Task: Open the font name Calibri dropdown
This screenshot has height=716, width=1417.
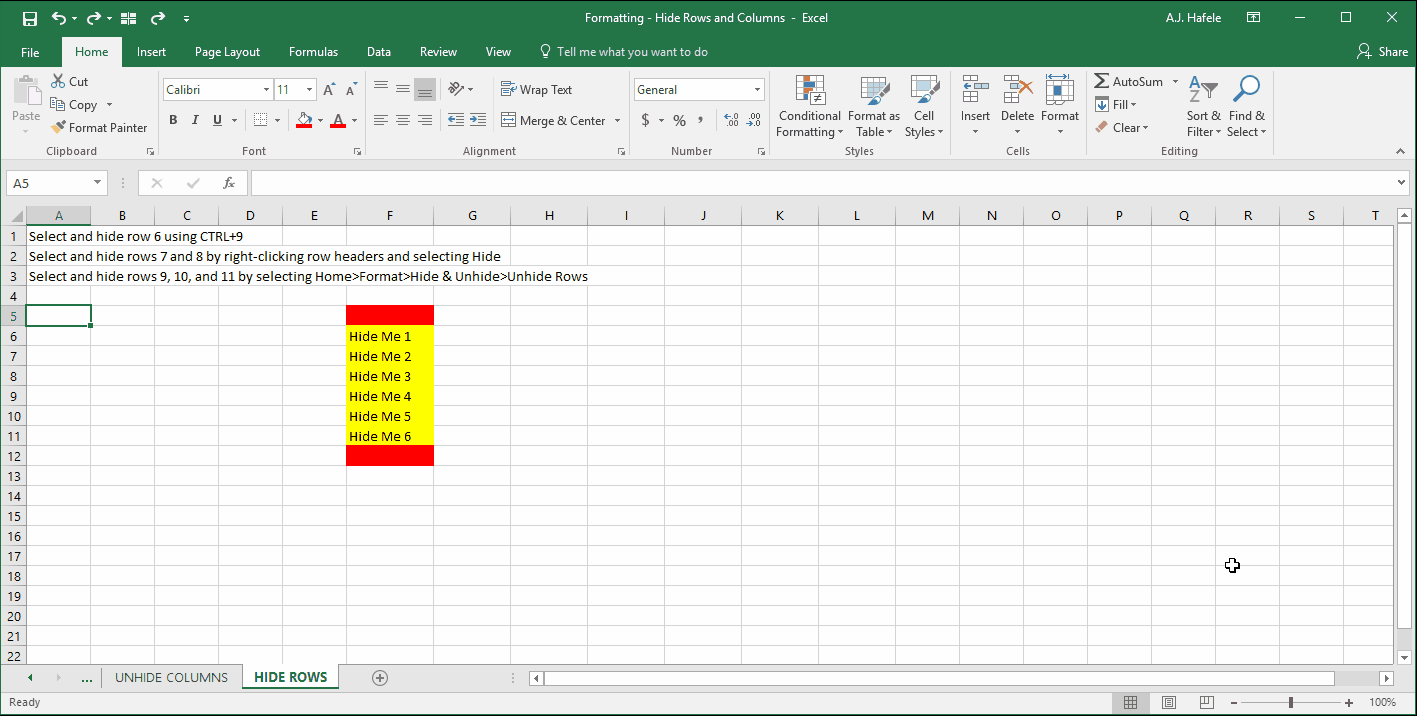Action: coord(266,90)
